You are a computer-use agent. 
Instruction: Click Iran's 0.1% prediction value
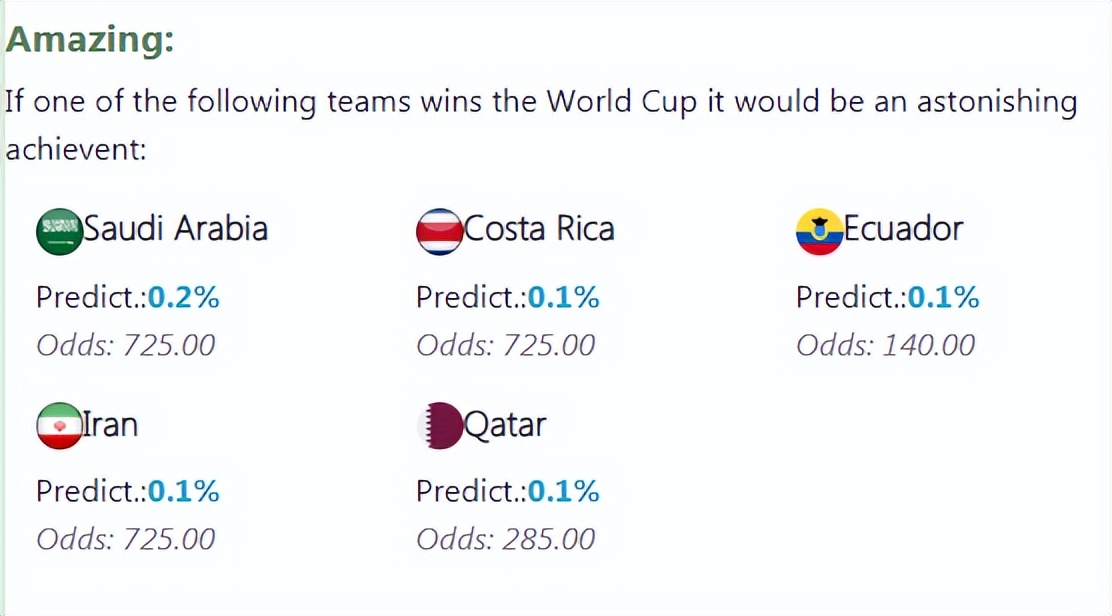[x=184, y=491]
